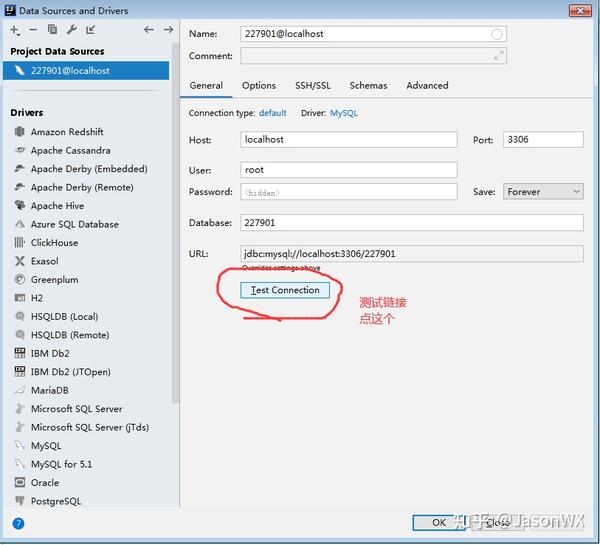Select MySQL driver in Drivers list
Screen dimensions: 600x545
(46, 446)
